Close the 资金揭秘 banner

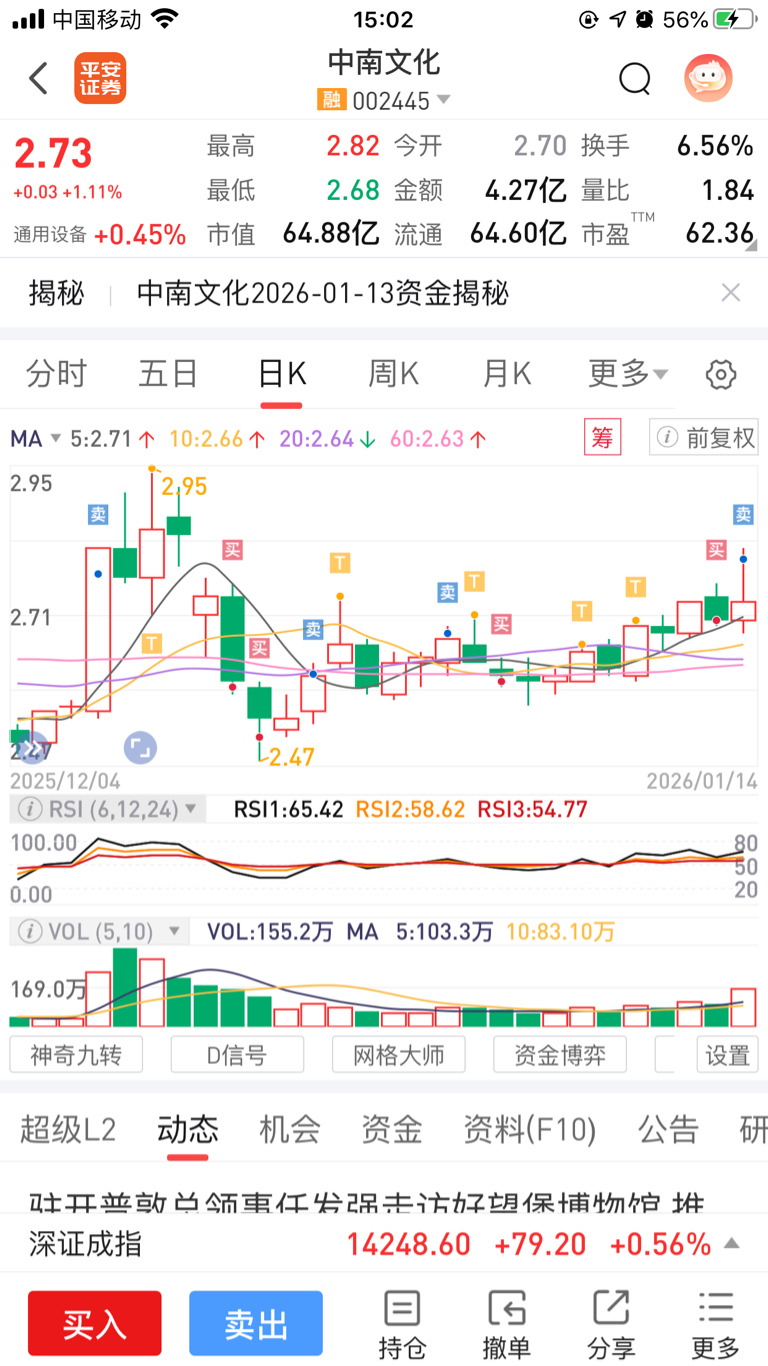coord(731,292)
